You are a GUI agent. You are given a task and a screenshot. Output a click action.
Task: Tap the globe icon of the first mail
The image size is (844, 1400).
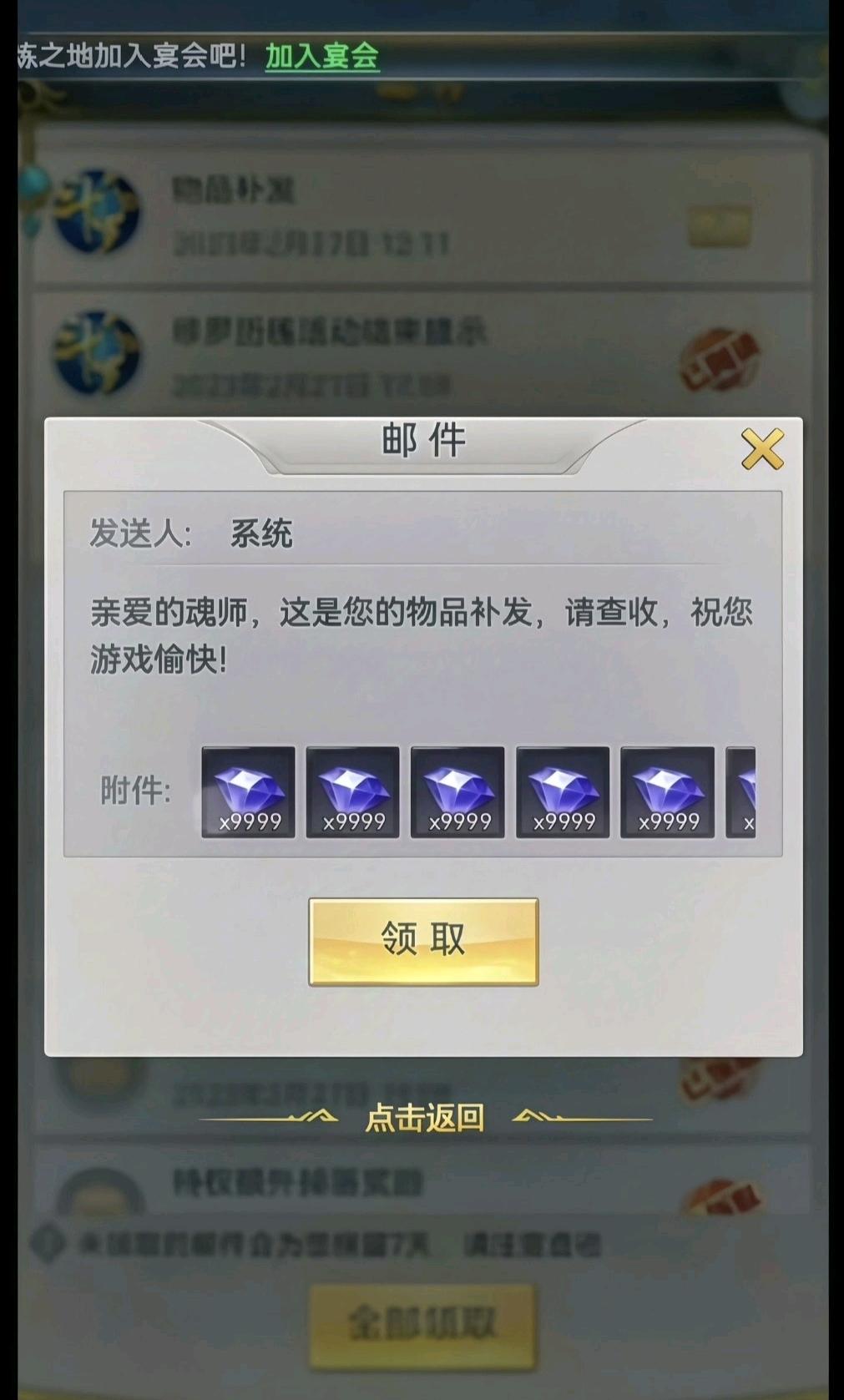[x=97, y=211]
